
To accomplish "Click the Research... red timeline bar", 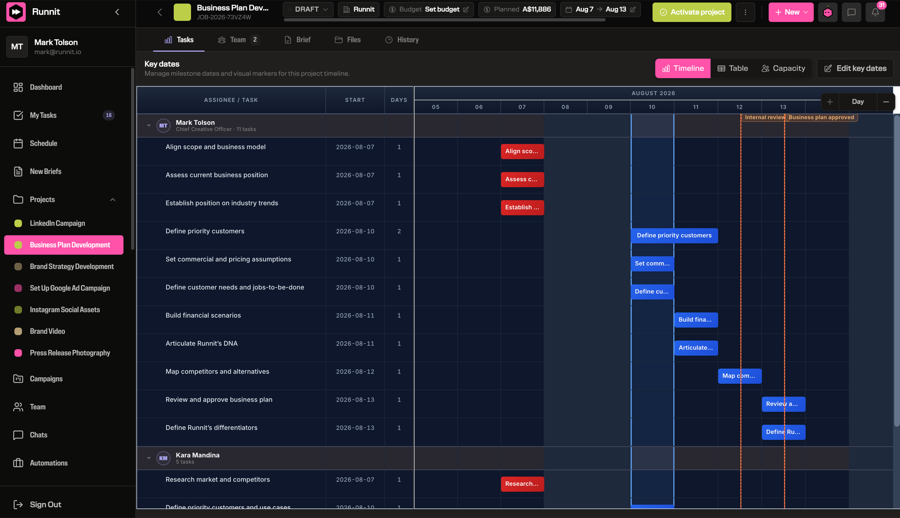I will [522, 484].
